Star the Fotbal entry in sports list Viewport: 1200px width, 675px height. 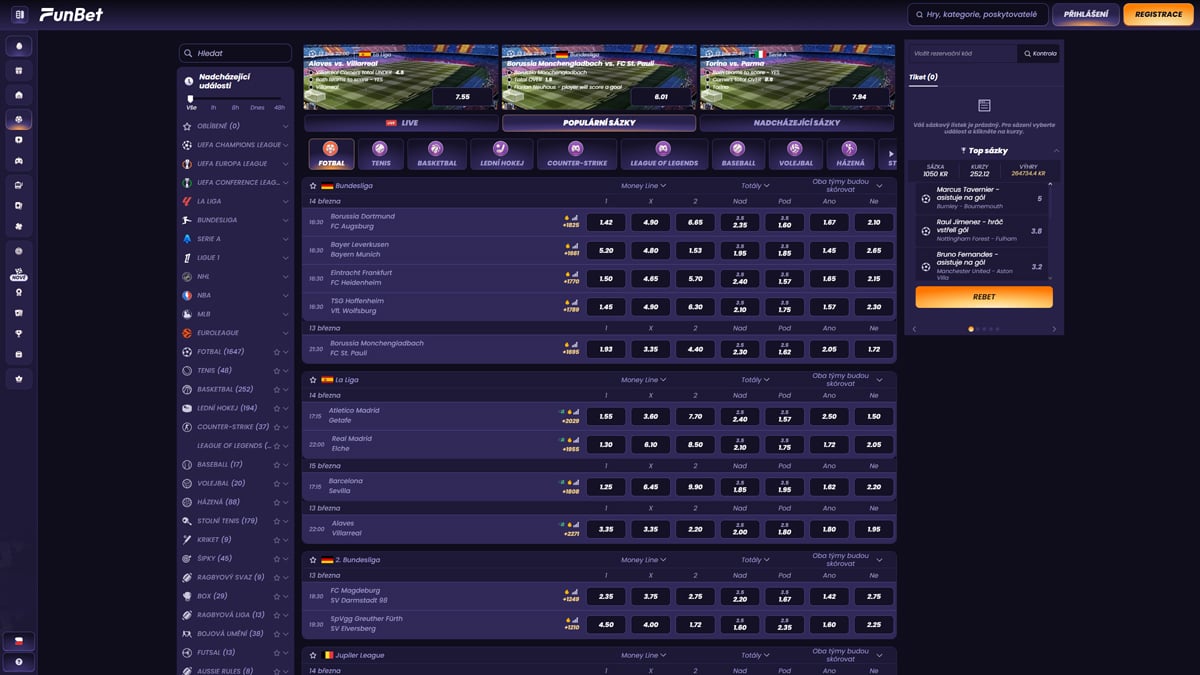click(276, 352)
